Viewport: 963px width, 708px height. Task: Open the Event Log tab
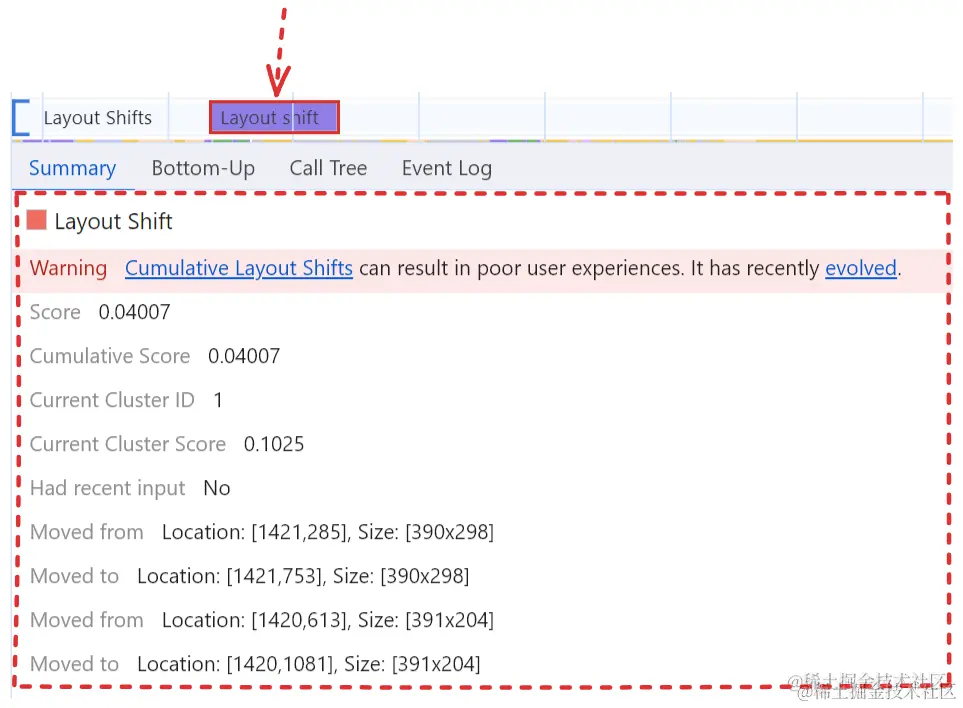click(447, 168)
